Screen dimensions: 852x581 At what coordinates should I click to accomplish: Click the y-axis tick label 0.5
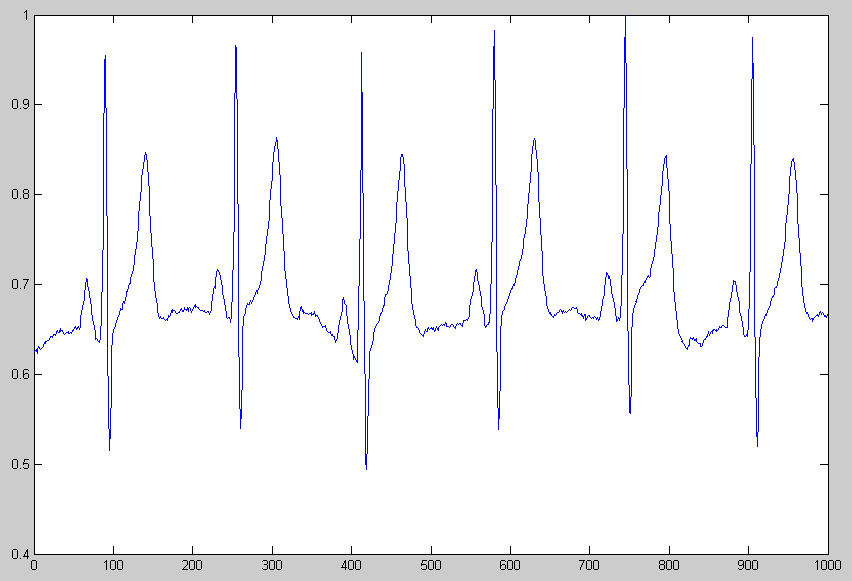20,465
